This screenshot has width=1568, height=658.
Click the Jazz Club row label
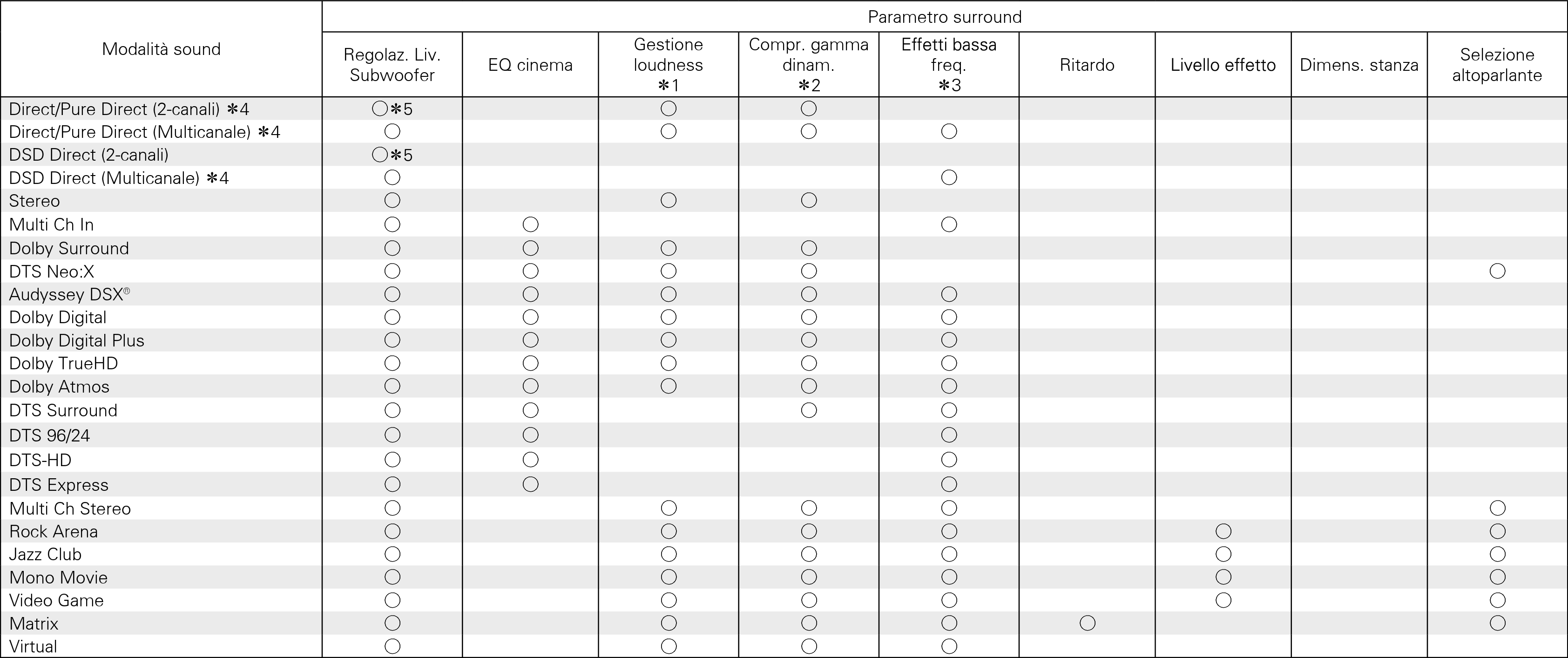coord(45,555)
